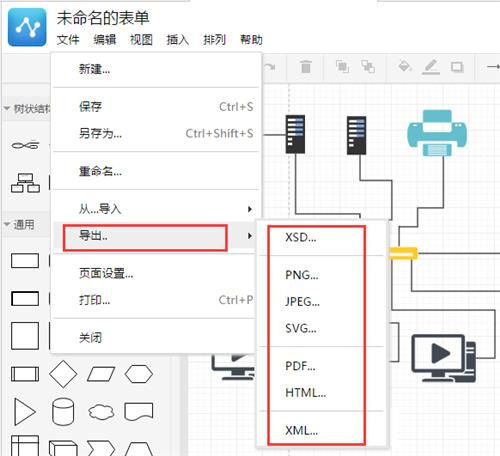Open the 编辑 menu
The image size is (500, 456).
pos(105,40)
